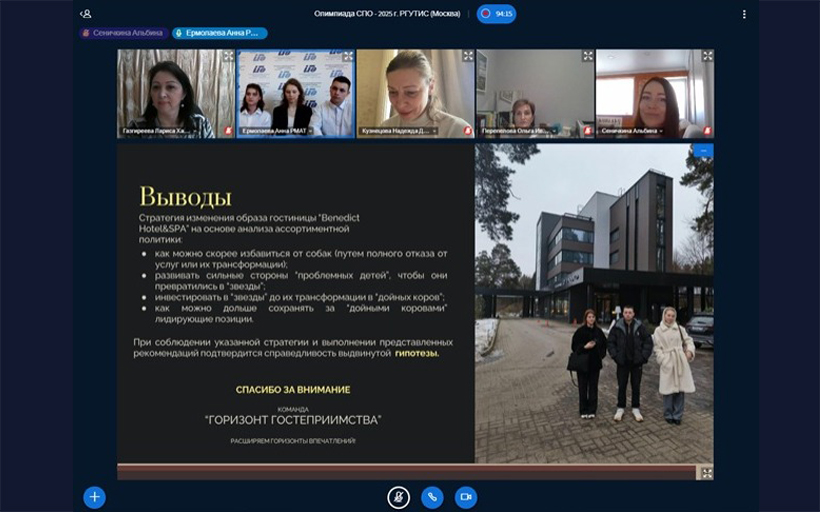Expand Сеничкина Альбина video tile to fullscreen
Screen dimensions: 820x512
point(708,56)
